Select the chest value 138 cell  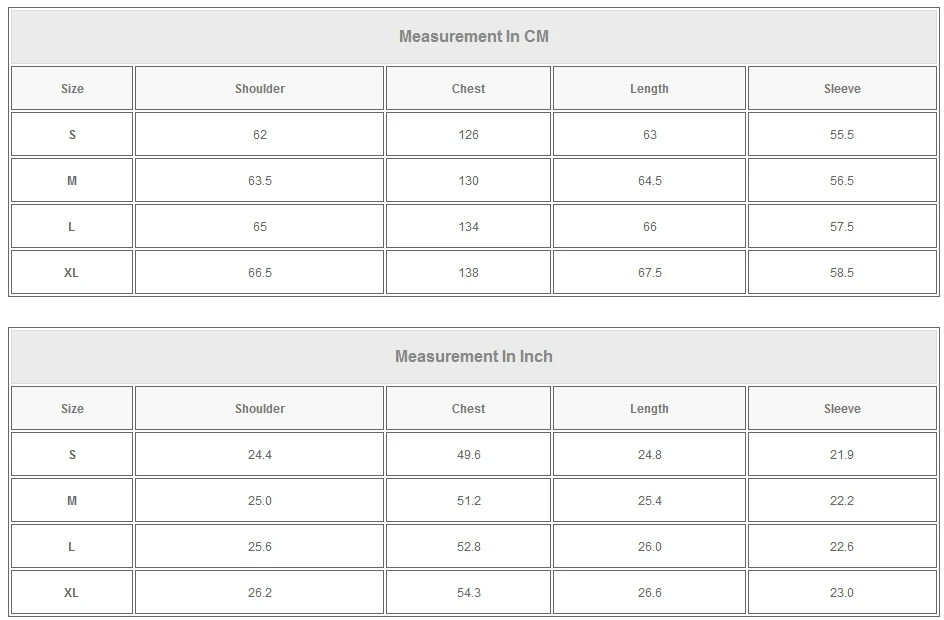click(x=468, y=273)
